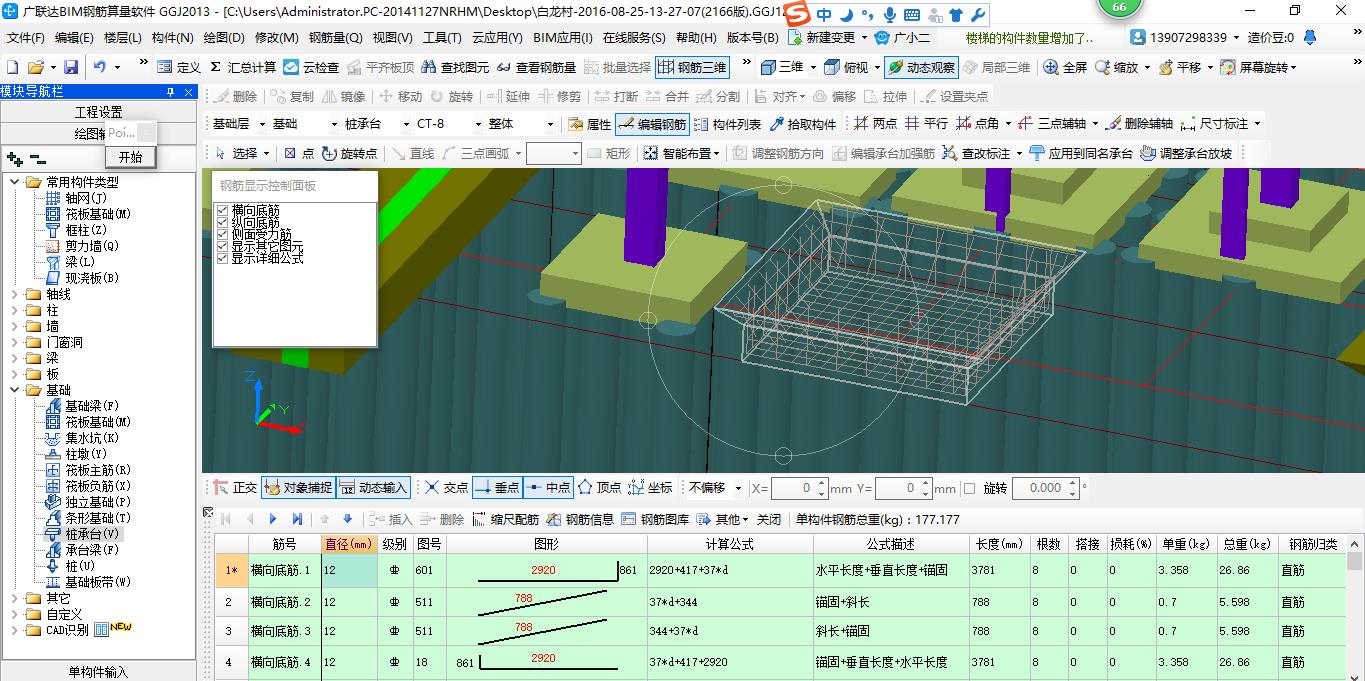The width and height of the screenshot is (1365, 681).
Task: Open the 整体 dropdown
Action: (x=550, y=124)
